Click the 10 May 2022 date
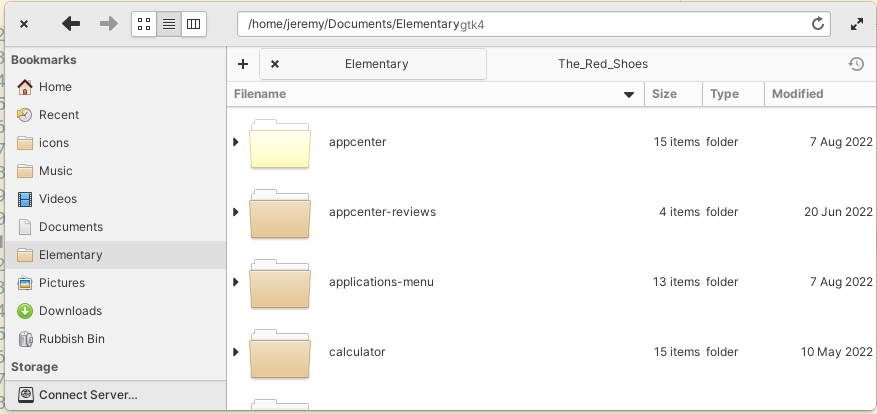Image resolution: width=877 pixels, height=414 pixels. click(x=837, y=352)
